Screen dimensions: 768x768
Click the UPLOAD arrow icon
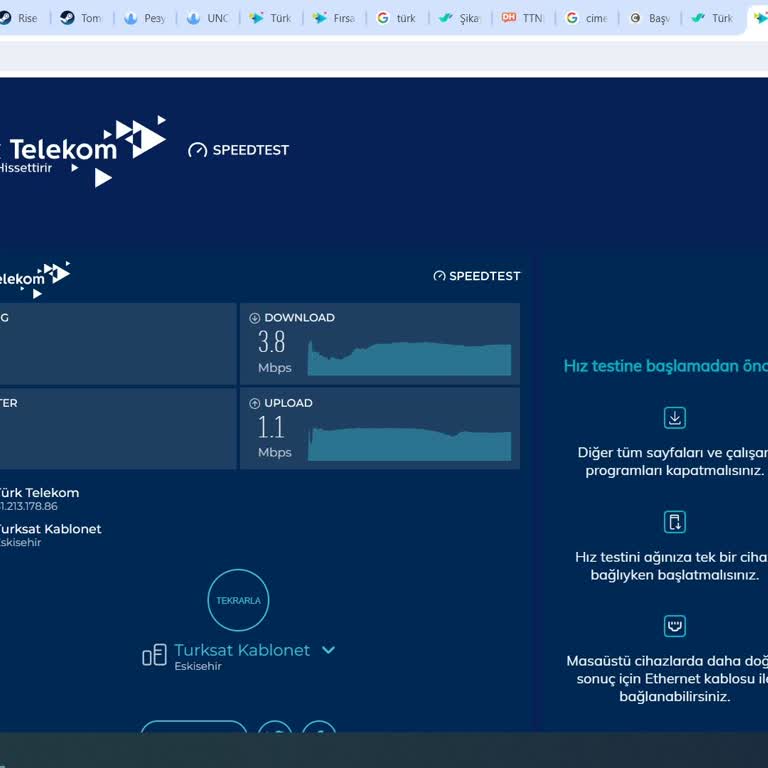254,403
